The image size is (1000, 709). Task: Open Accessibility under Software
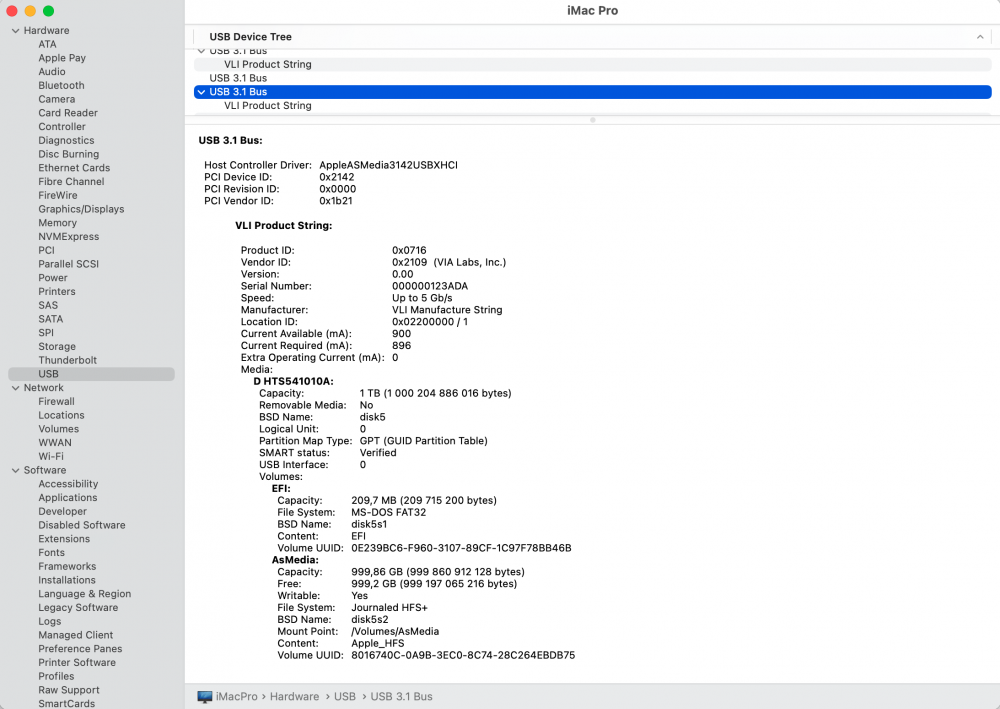[68, 484]
